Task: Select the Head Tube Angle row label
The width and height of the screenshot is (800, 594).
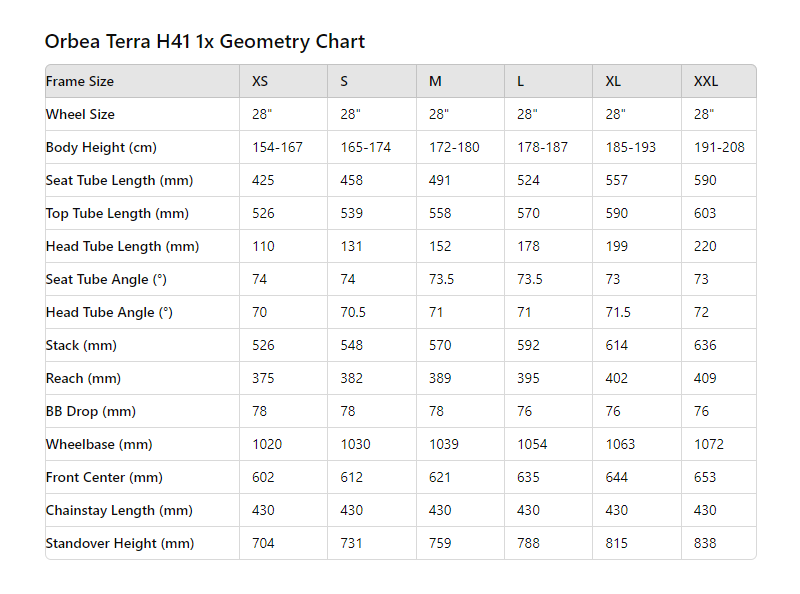Action: [x=109, y=312]
